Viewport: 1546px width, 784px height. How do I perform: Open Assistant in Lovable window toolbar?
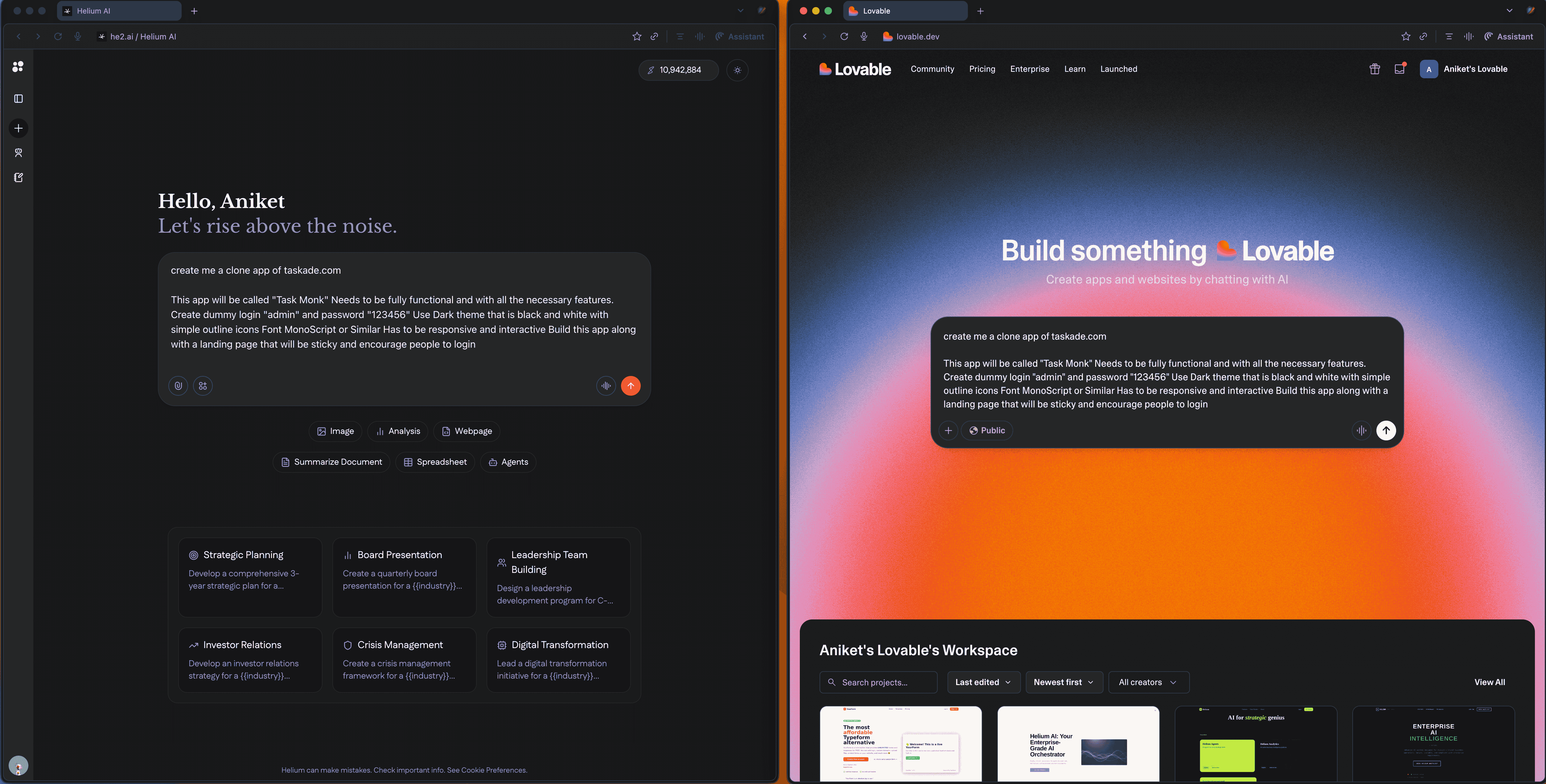pos(1508,37)
